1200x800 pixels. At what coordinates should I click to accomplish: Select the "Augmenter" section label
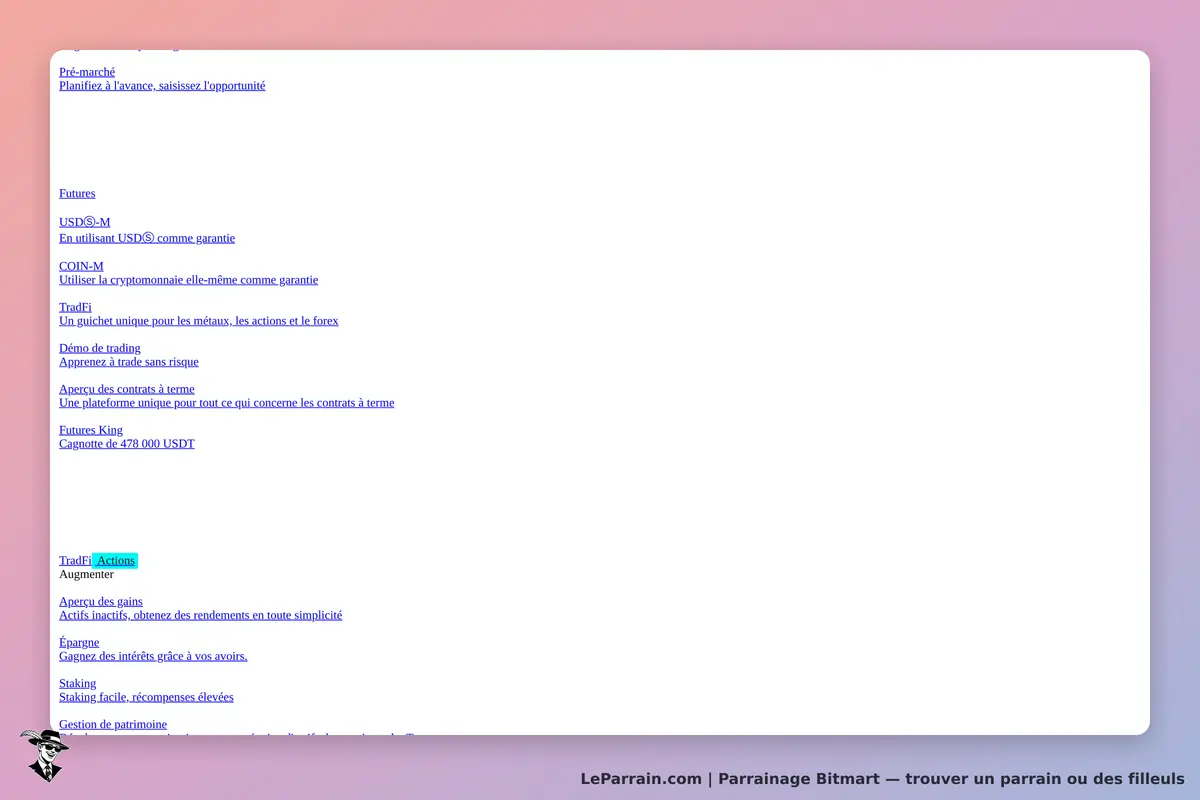[x=86, y=575]
